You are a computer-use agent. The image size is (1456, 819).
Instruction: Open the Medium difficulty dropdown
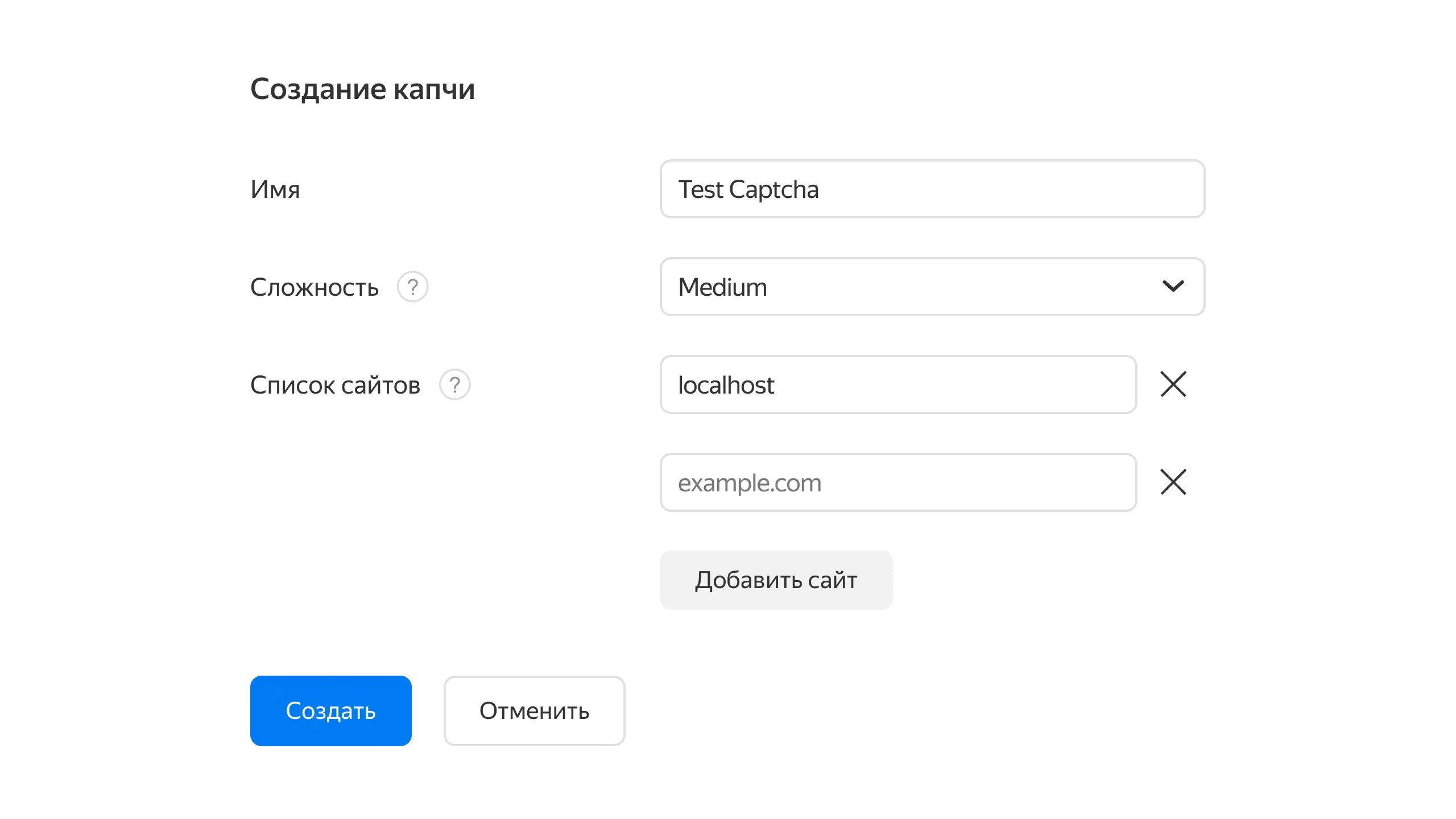tap(932, 287)
